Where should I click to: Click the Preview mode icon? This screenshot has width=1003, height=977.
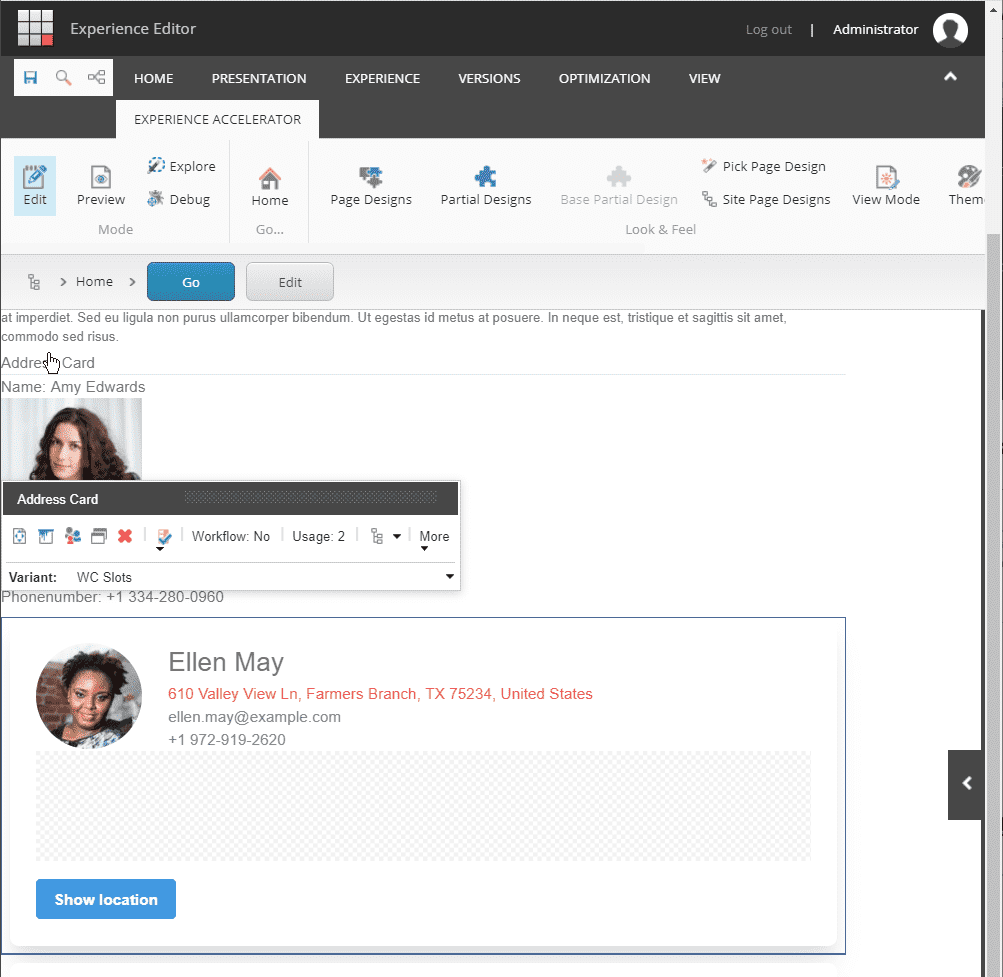pos(101,185)
